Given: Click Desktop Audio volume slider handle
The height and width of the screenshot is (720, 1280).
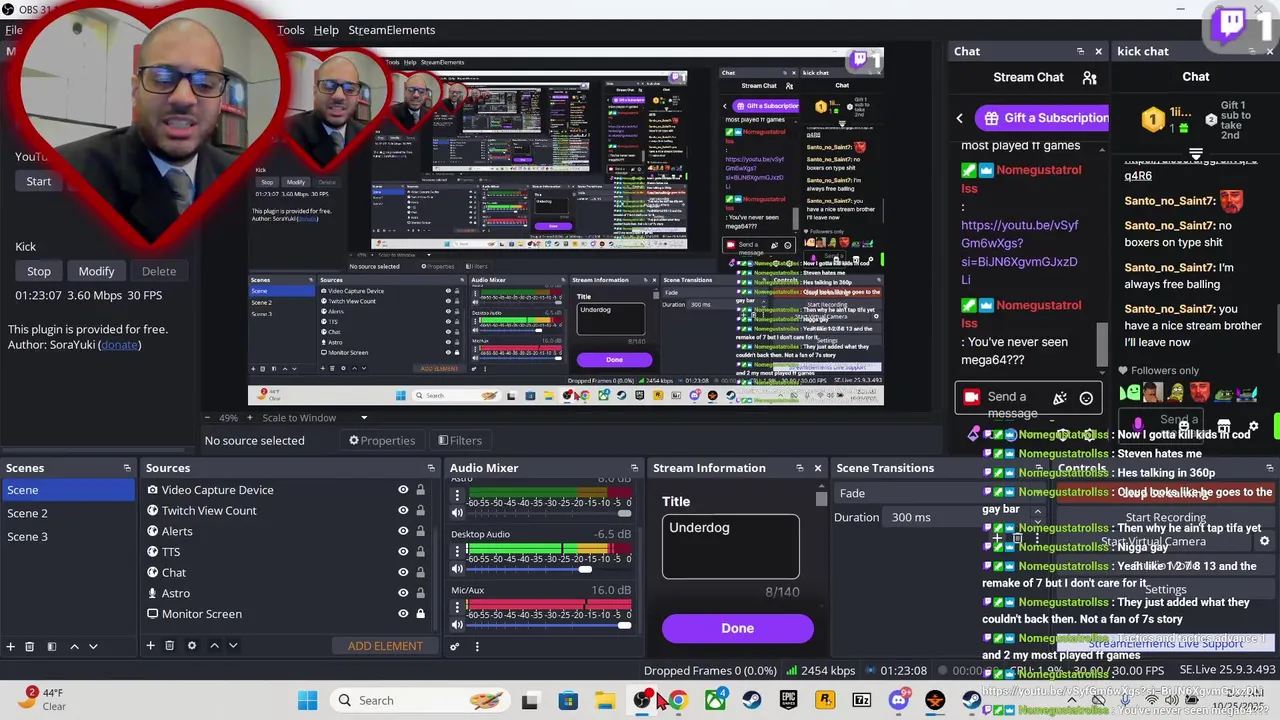Looking at the screenshot, I should coord(585,569).
